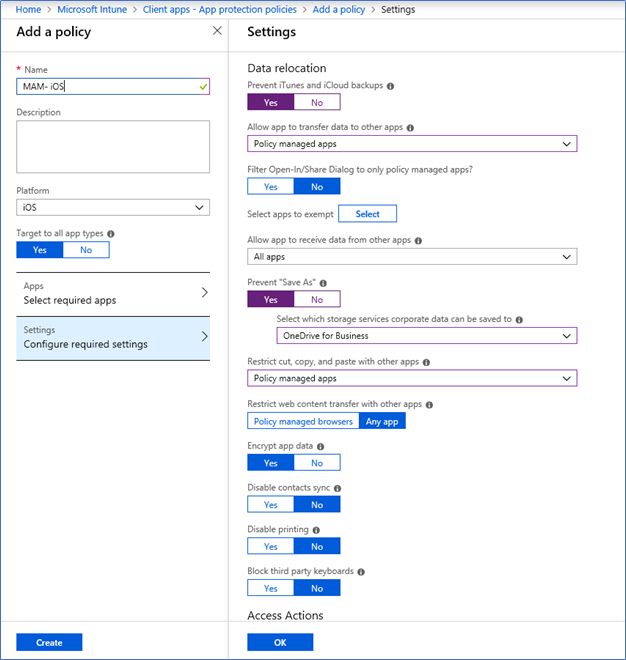Set Prevent iTunes and iCloud backups to No
626x660 pixels.
coord(317,102)
